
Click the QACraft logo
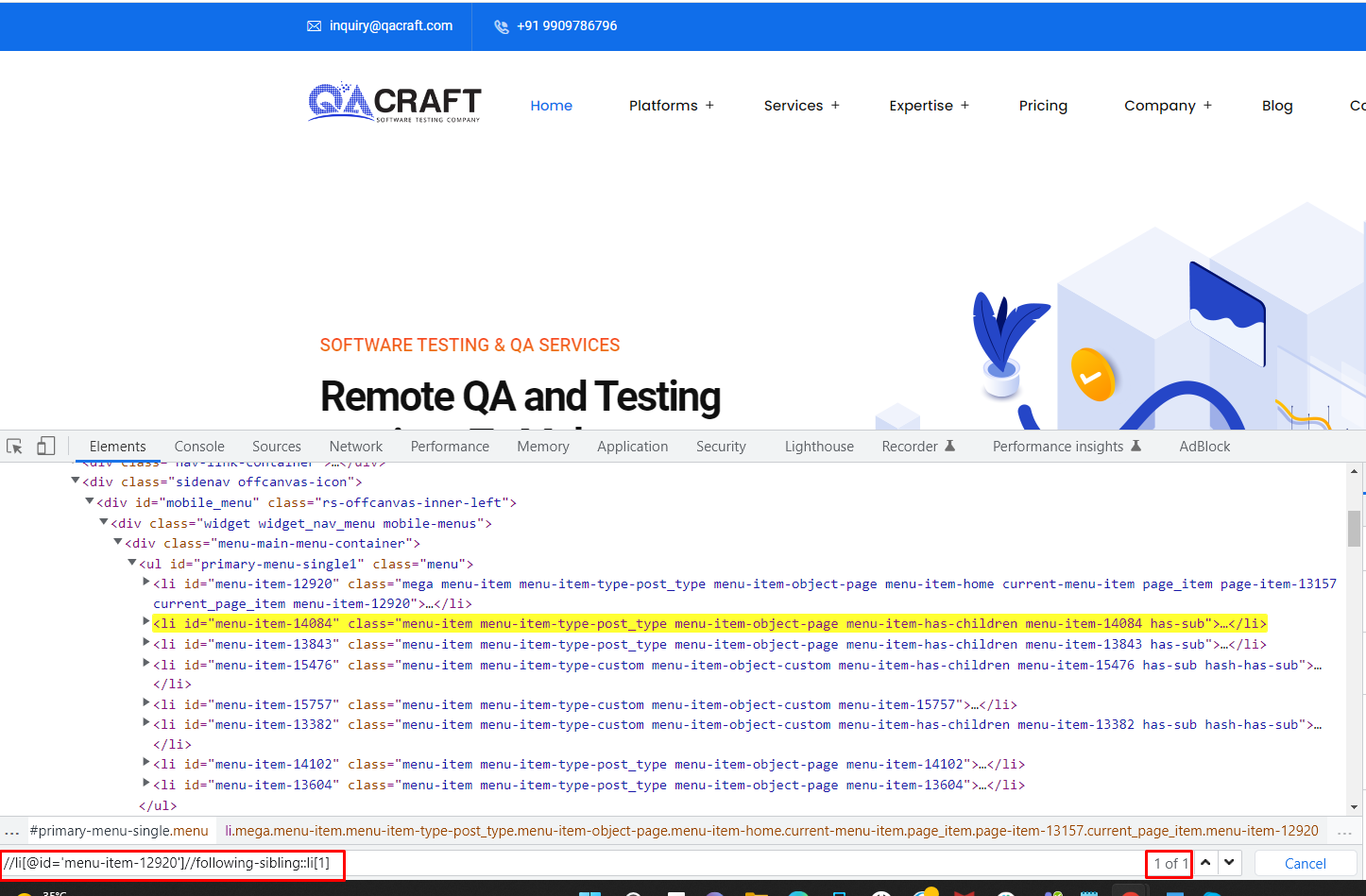tap(394, 103)
